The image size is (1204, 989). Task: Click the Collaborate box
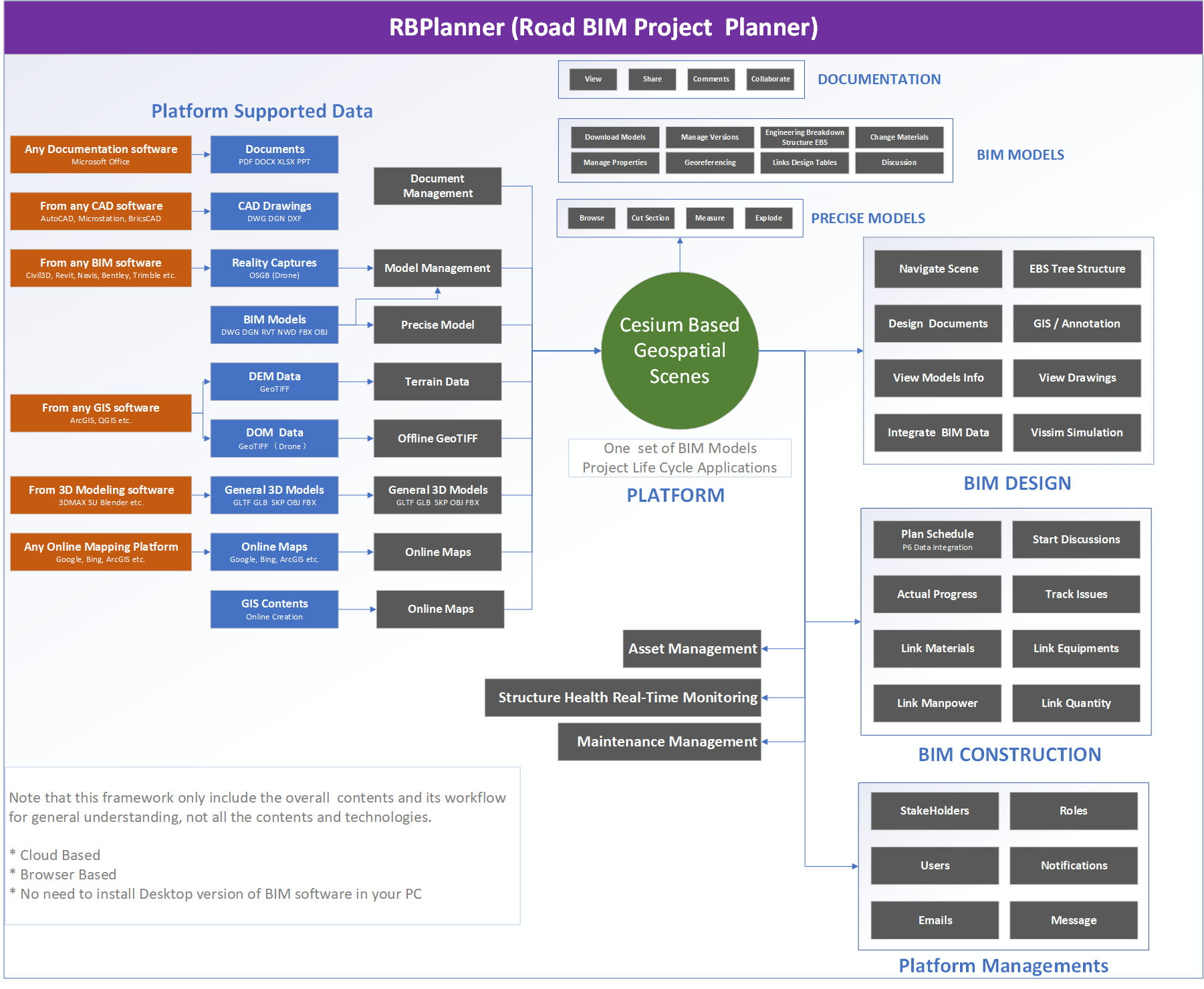770,79
